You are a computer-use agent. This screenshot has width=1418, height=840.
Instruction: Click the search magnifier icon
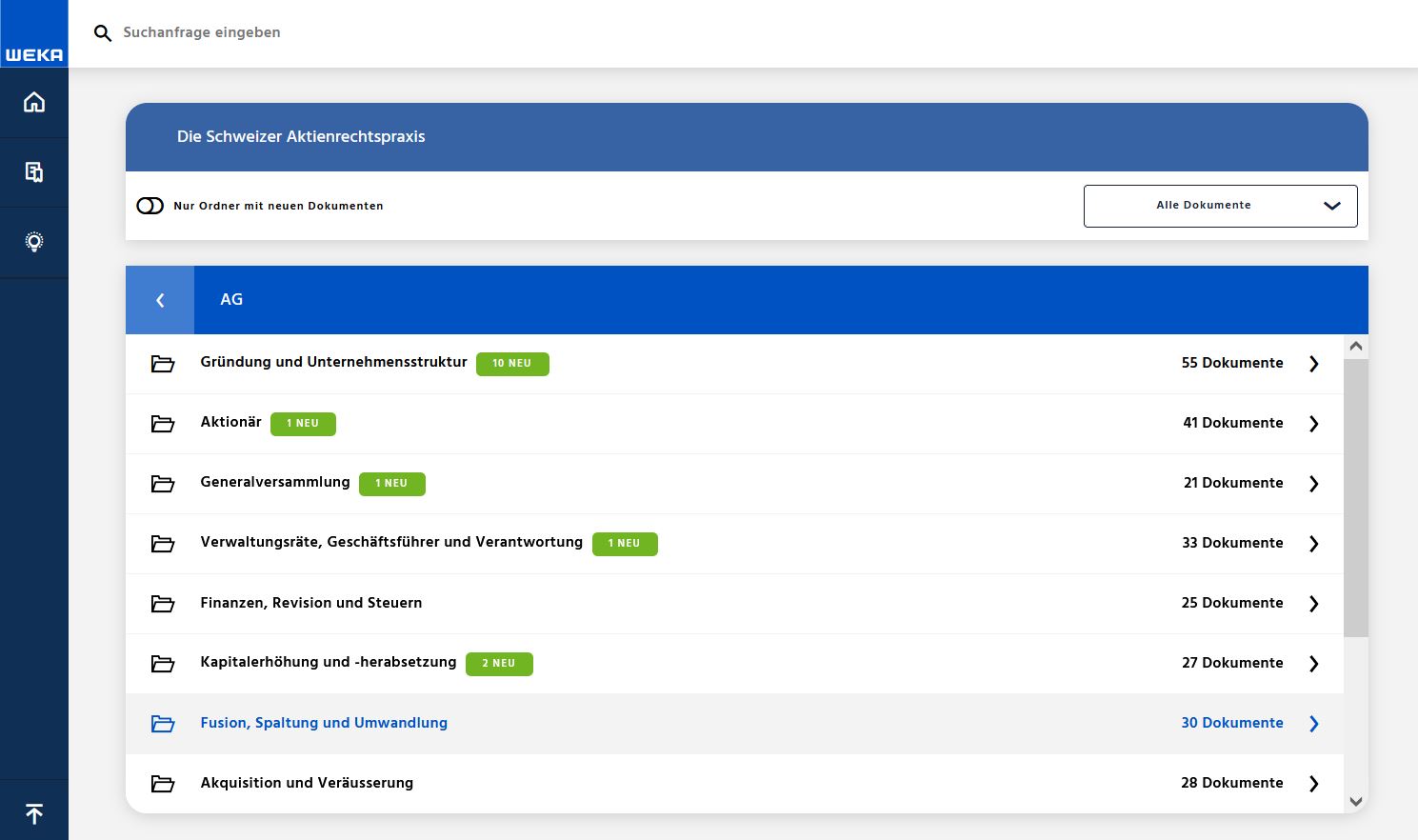tap(103, 33)
